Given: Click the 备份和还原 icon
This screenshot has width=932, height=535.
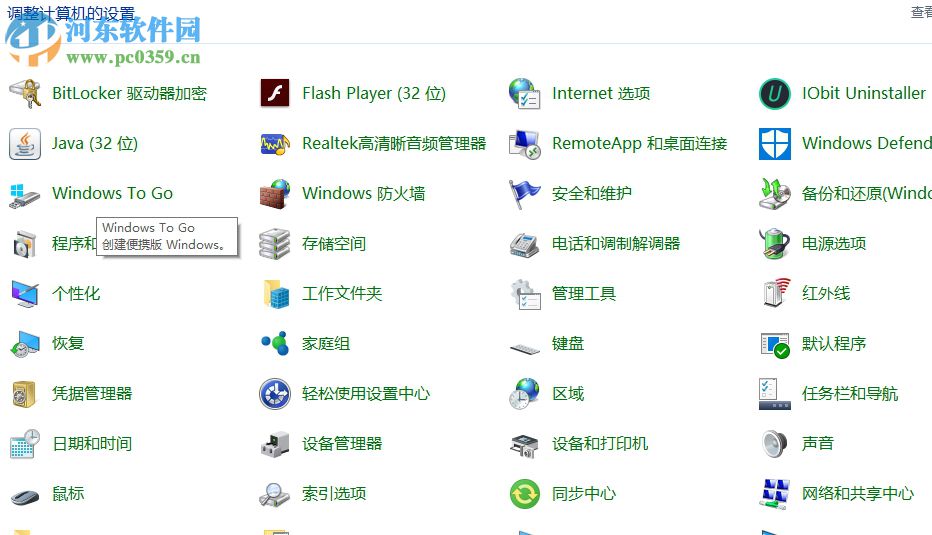Looking at the screenshot, I should pos(774,194).
